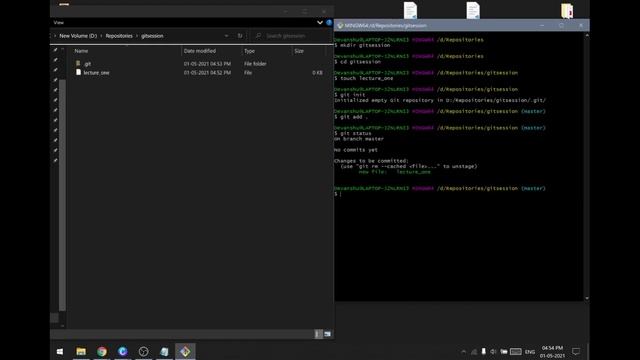
Task: Expand the chevron after New Volume (D:)
Action: click(x=101, y=36)
